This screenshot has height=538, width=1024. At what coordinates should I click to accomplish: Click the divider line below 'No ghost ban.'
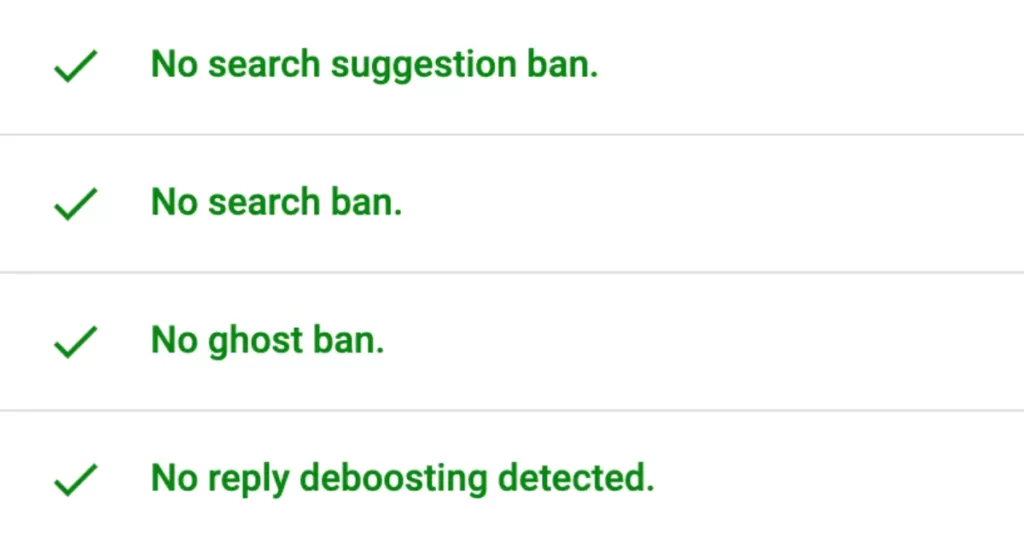(512, 410)
